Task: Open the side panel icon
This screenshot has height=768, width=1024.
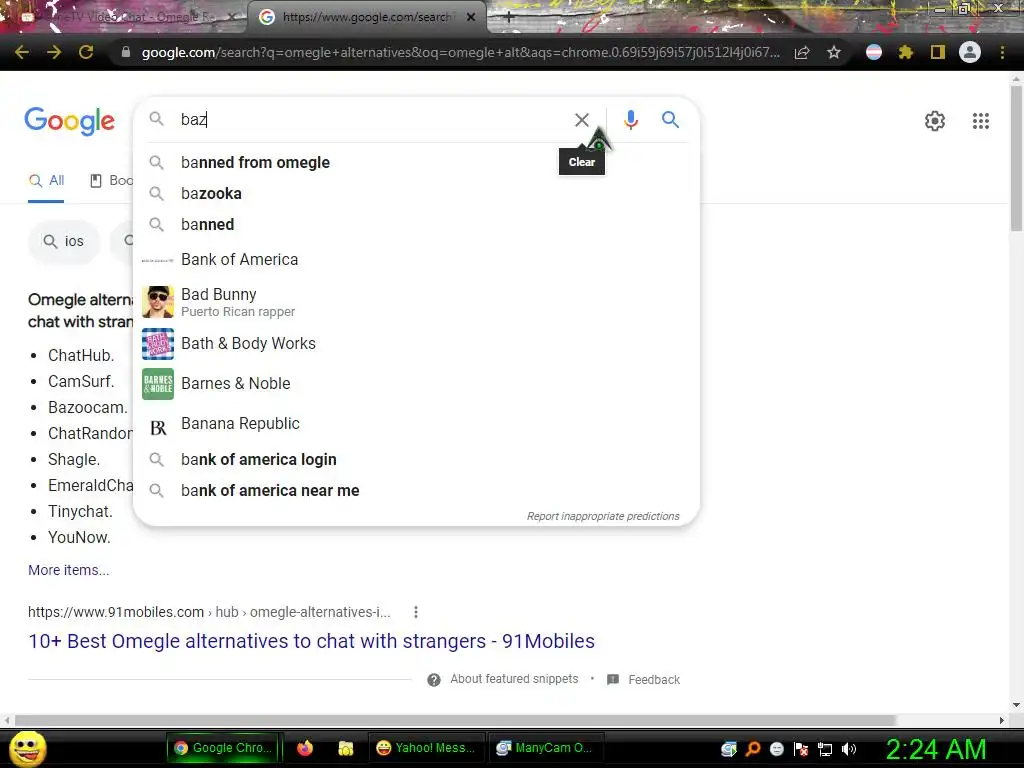Action: [938, 52]
